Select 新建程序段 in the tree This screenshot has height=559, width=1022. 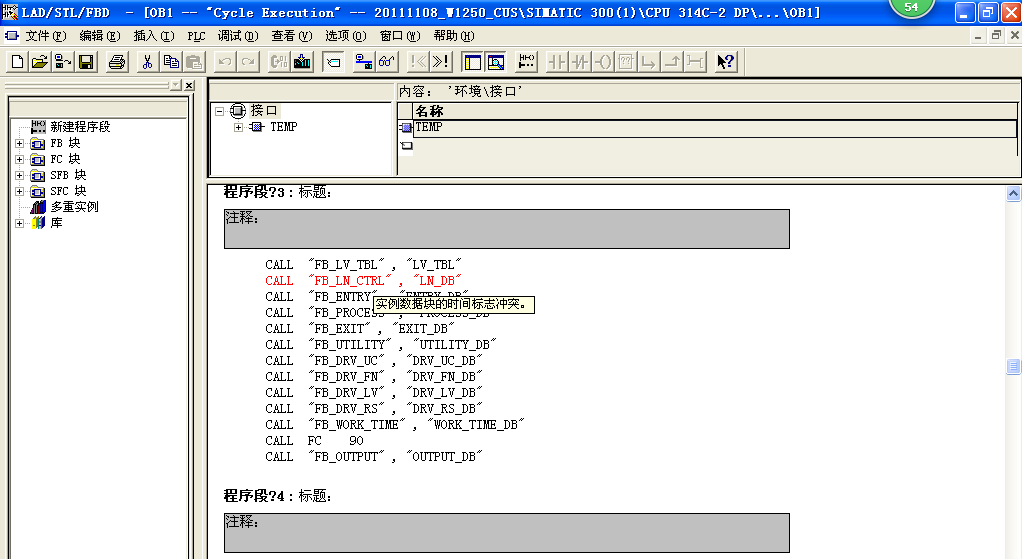pyautogui.click(x=80, y=126)
